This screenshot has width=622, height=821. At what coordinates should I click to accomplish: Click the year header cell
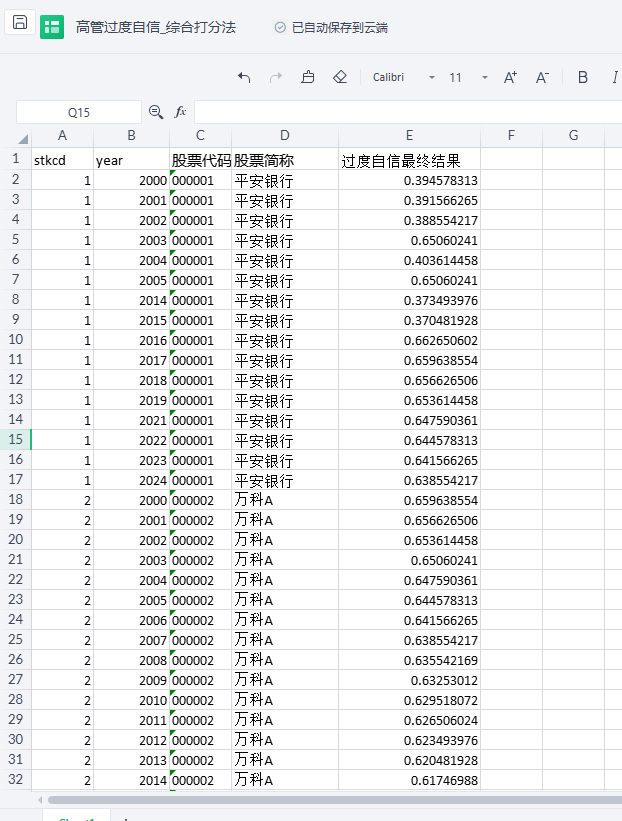point(131,160)
